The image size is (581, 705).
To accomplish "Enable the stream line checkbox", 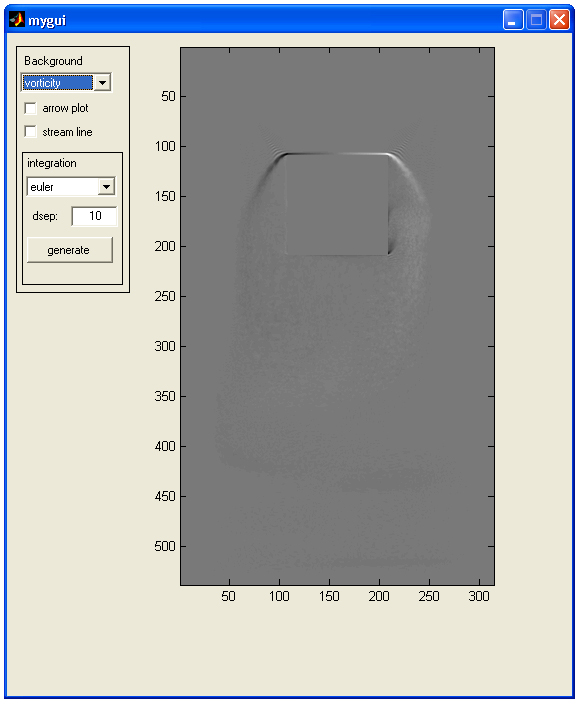I will [x=30, y=132].
